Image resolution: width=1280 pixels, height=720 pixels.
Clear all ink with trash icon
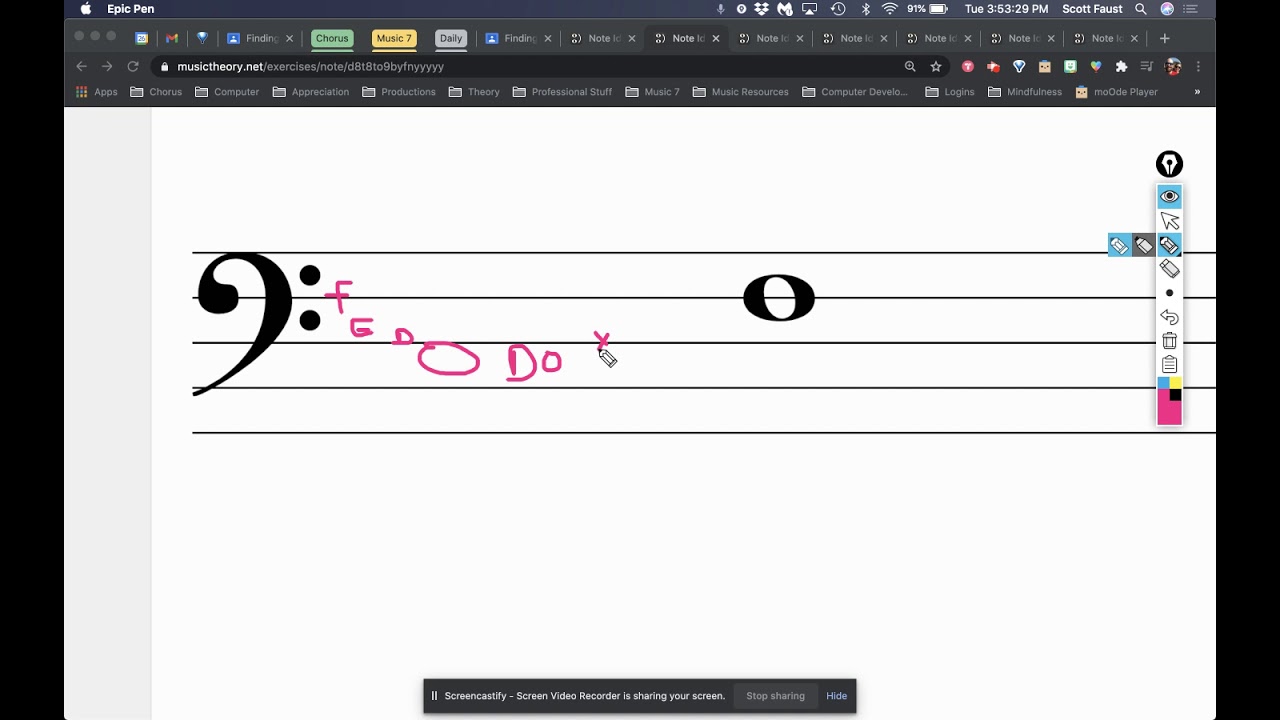(1169, 341)
